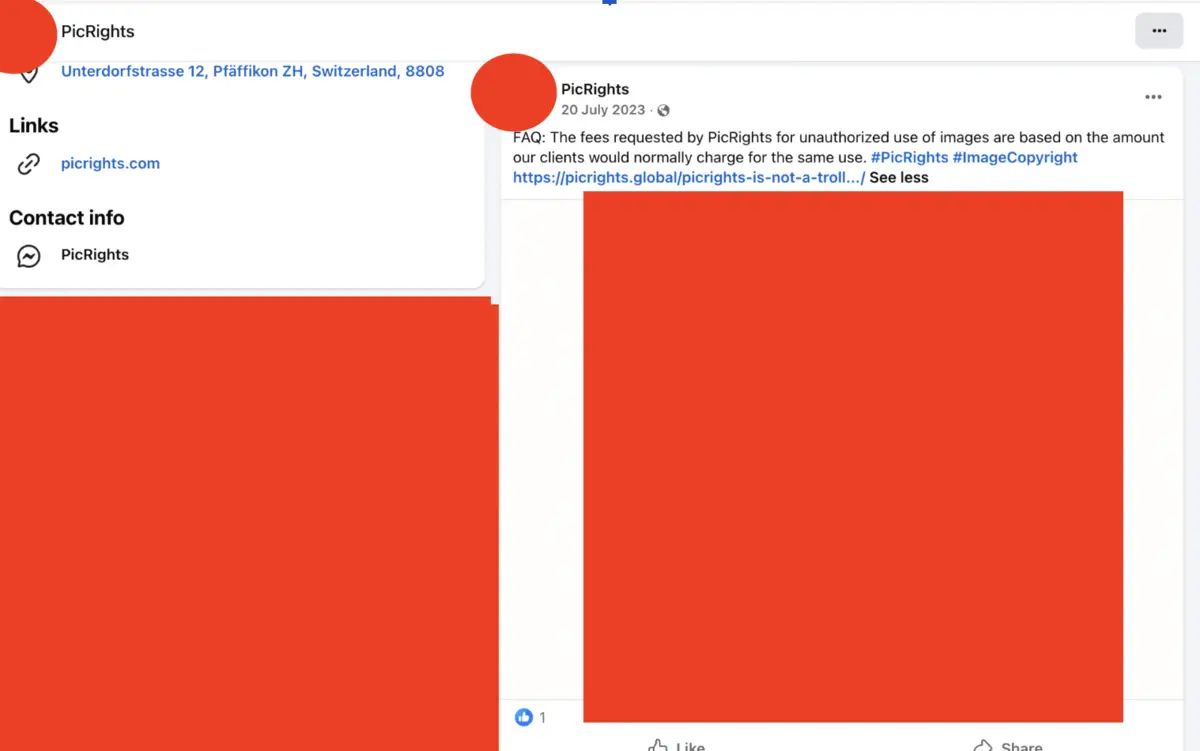Viewport: 1200px width, 751px height.
Task: Click the post date 20 July 2023
Action: pos(603,110)
